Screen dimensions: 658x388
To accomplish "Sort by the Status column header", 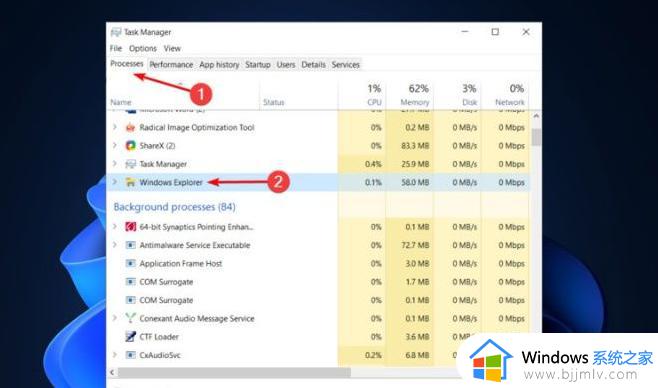I will pyautogui.click(x=274, y=102).
